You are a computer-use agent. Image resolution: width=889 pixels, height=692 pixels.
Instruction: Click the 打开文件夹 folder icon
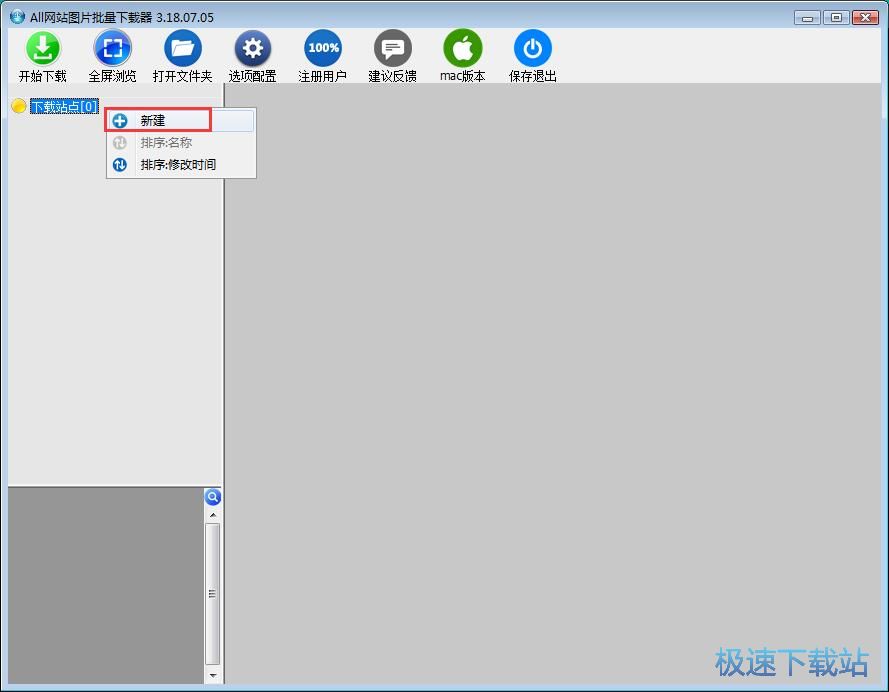click(183, 49)
